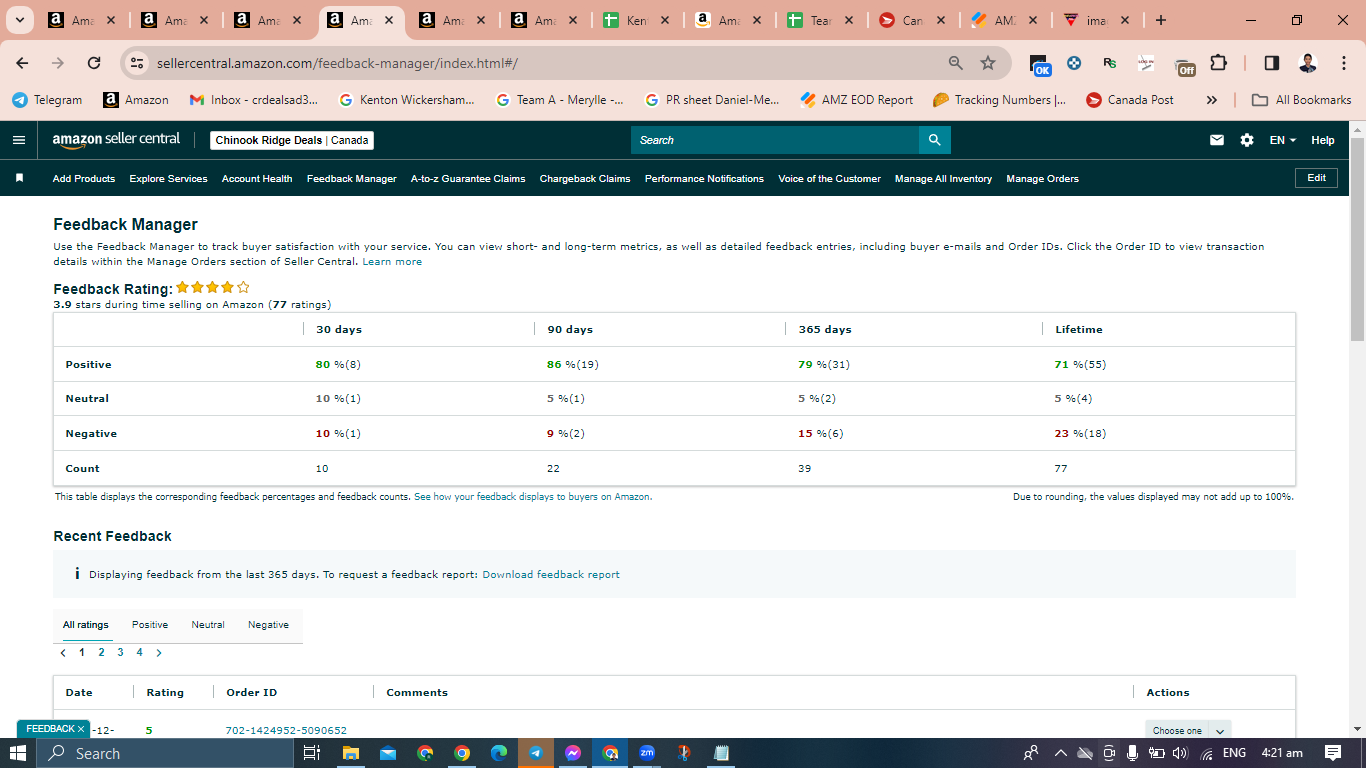Image resolution: width=1366 pixels, height=768 pixels.
Task: Click the extension icon with Off badge
Action: pos(1184,65)
